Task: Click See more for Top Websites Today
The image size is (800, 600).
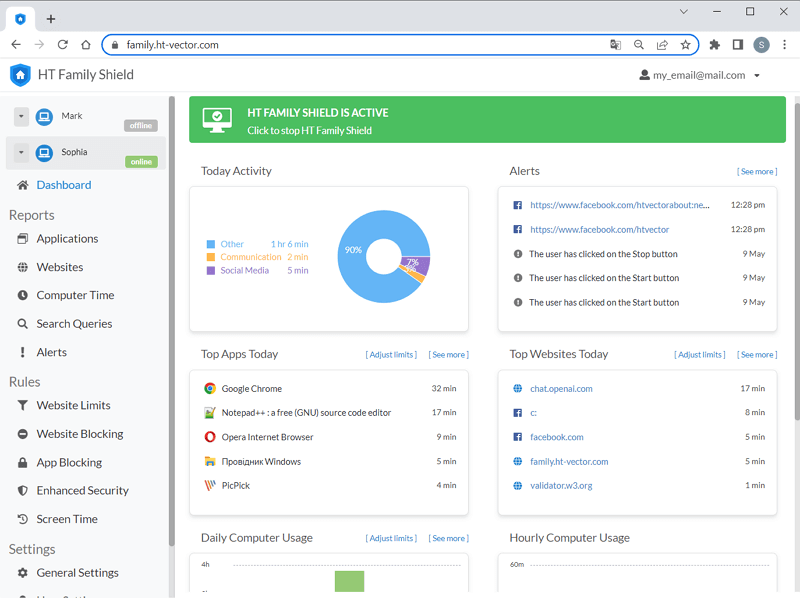Action: pyautogui.click(x=757, y=355)
